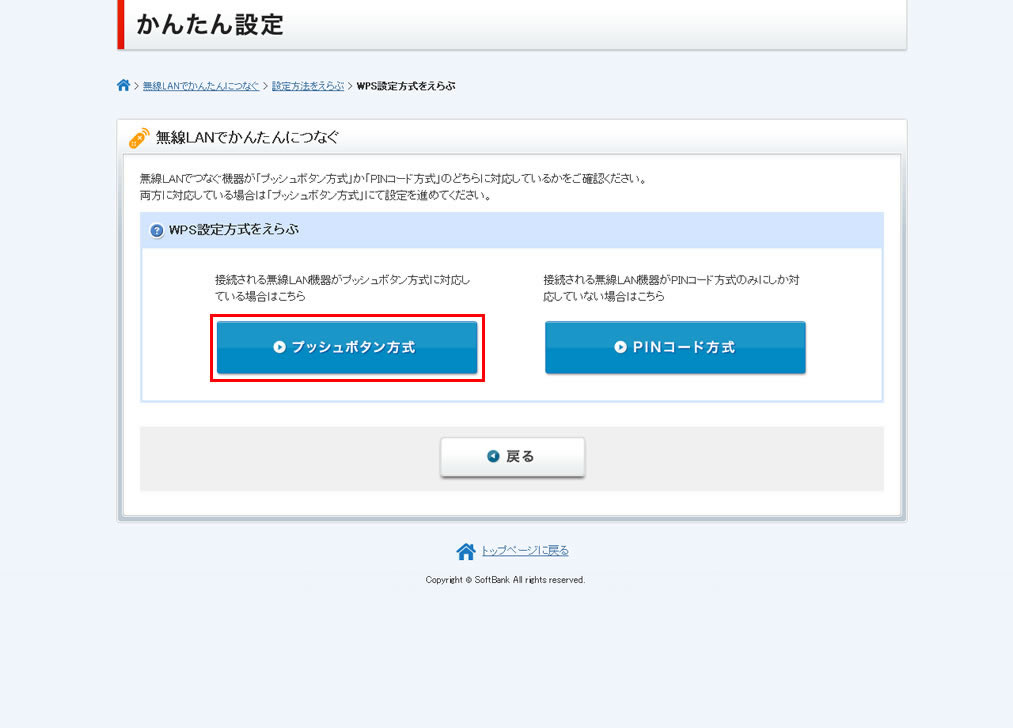Click the arrow icon on the プッシュボタン方式 button

click(279, 348)
